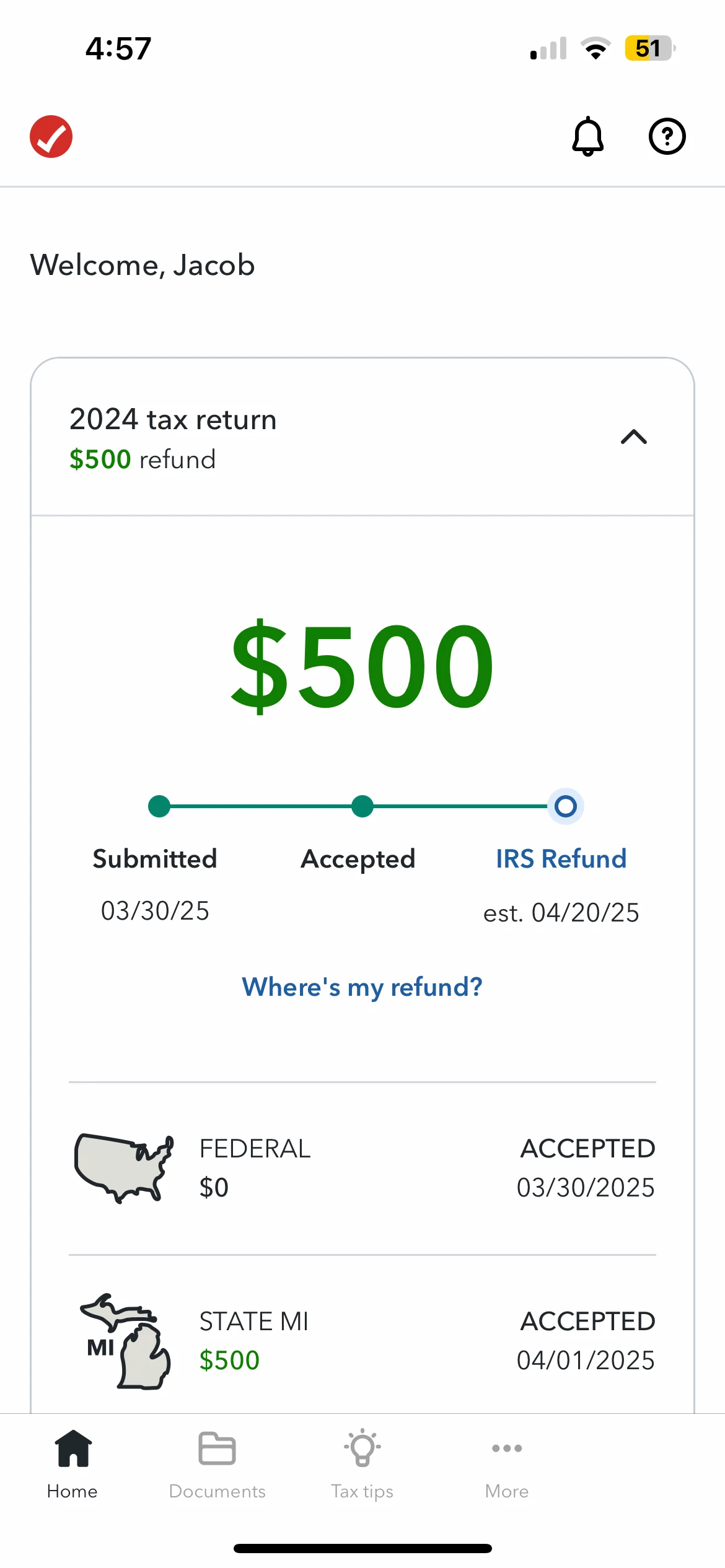Tap the red TurboTax checkmark logo
The height and width of the screenshot is (1568, 725).
[51, 136]
